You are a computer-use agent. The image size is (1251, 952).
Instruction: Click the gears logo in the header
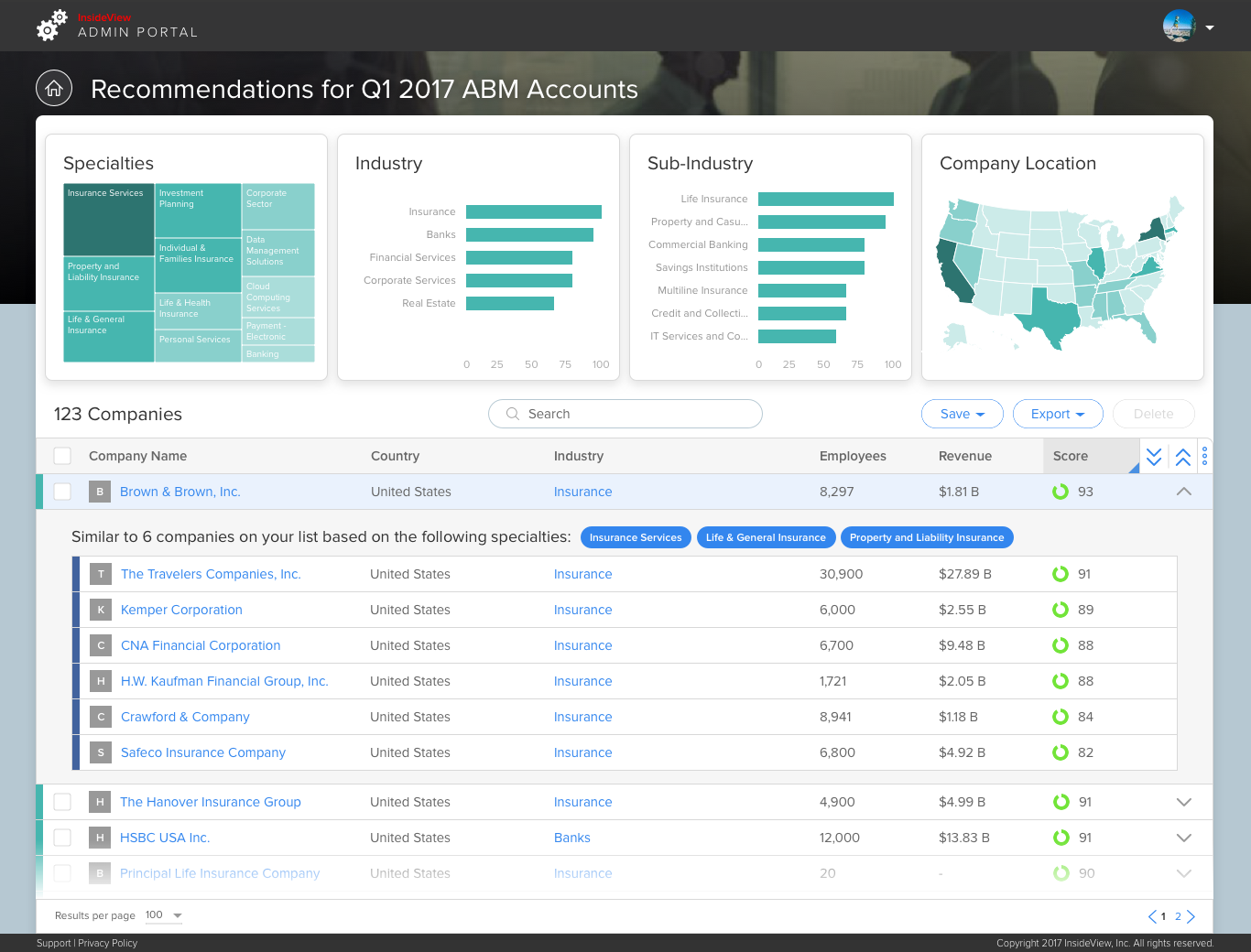tap(52, 26)
